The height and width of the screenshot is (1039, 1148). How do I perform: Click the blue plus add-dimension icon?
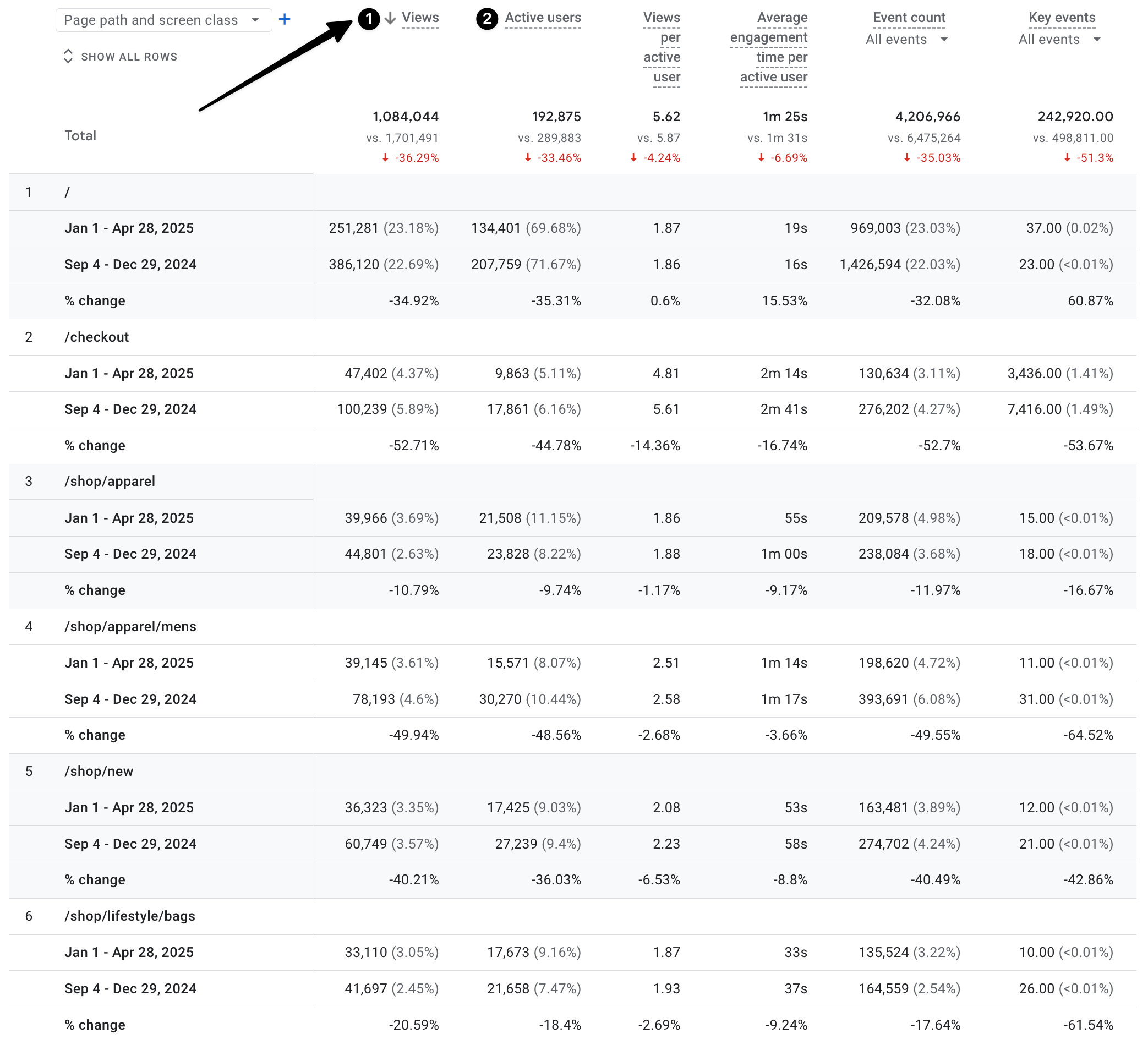click(x=285, y=20)
